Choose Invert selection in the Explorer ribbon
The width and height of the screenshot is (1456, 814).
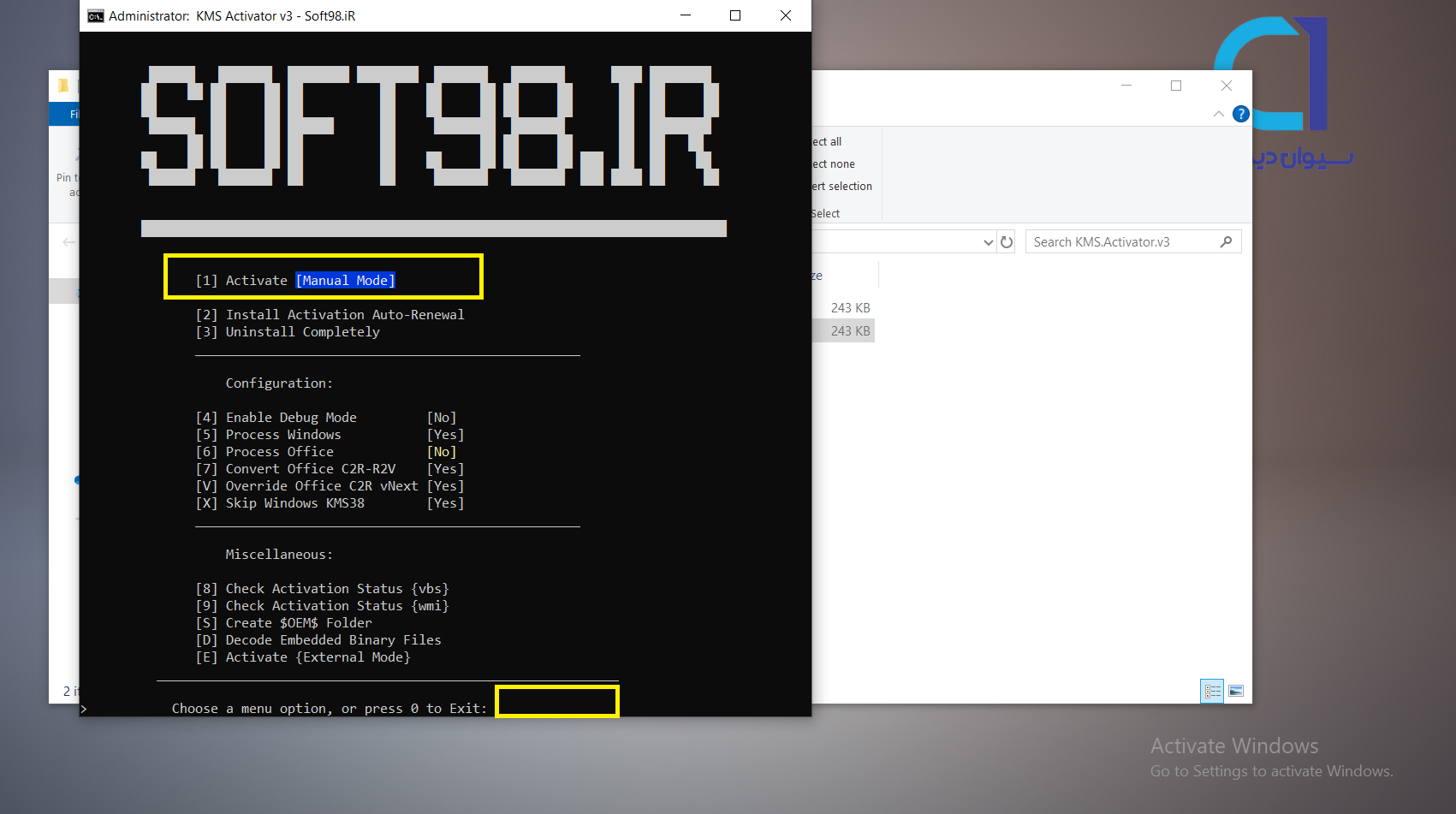click(x=842, y=187)
